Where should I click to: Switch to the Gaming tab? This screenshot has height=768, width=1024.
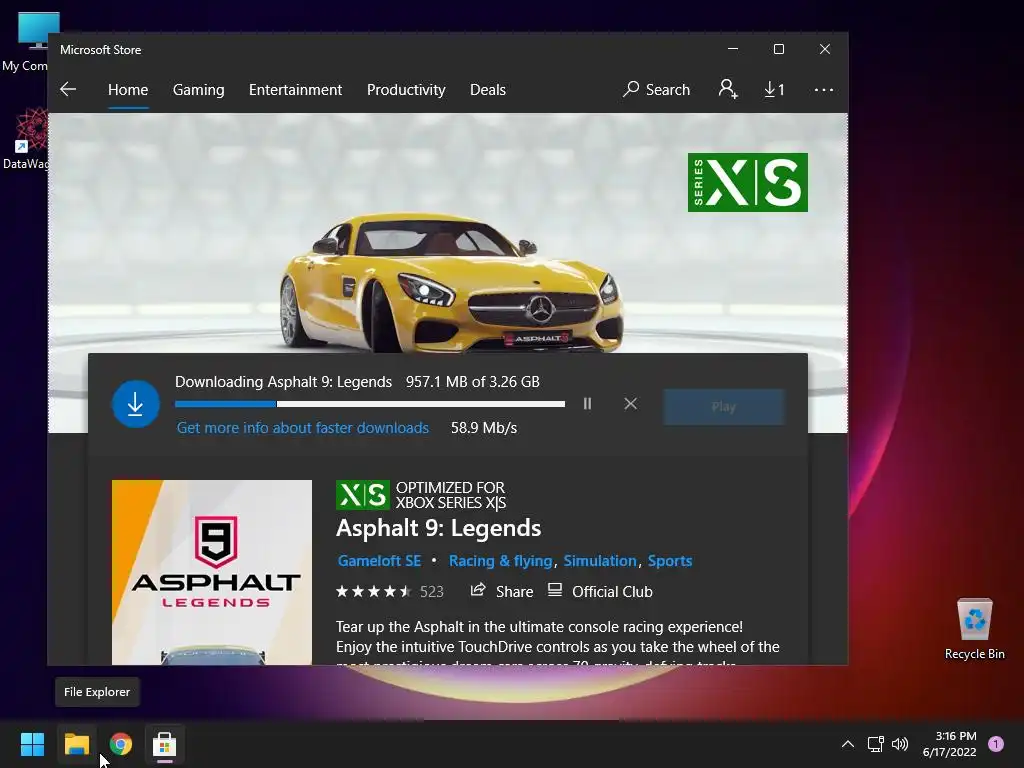click(x=199, y=89)
